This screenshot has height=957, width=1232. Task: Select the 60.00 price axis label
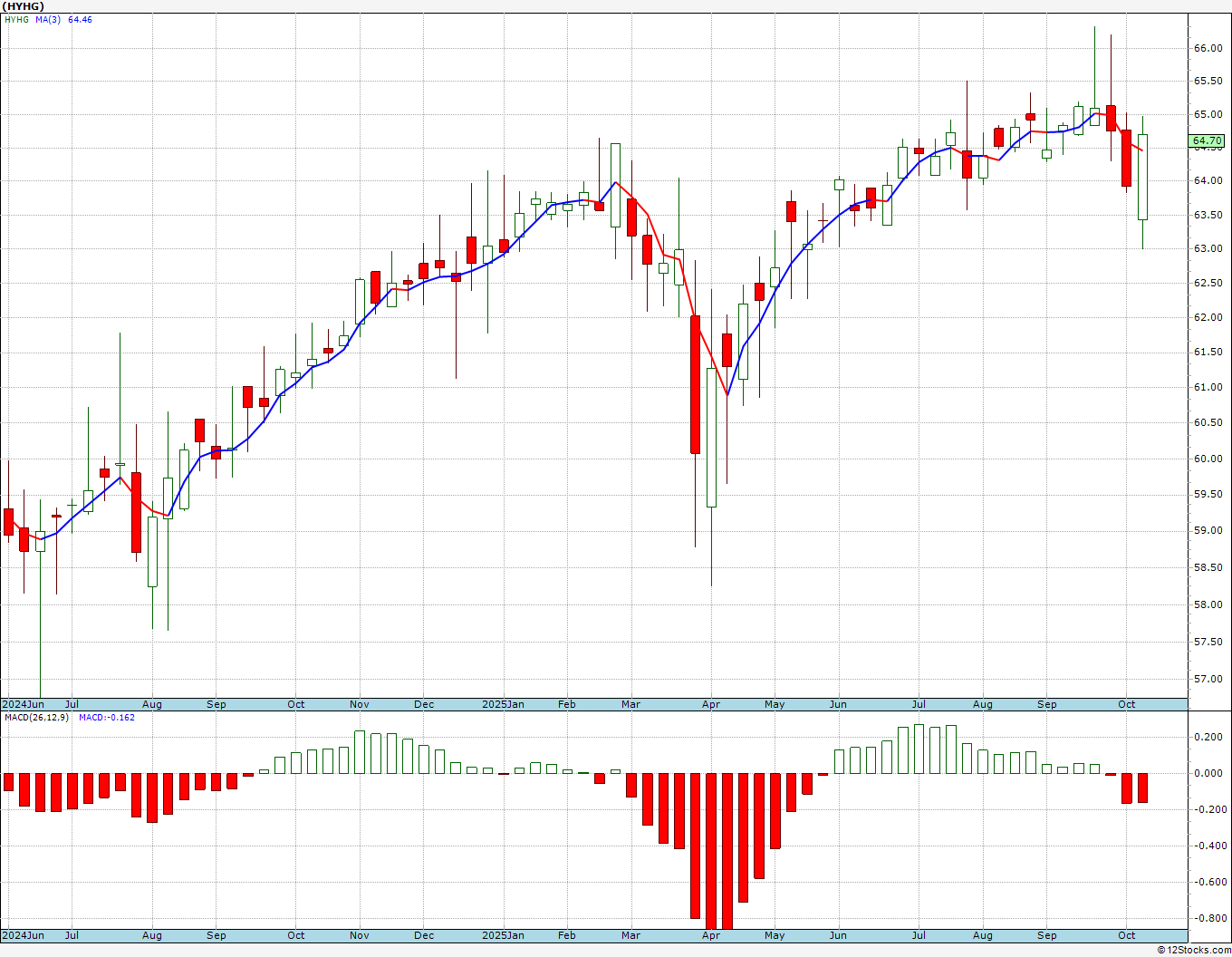(1208, 459)
